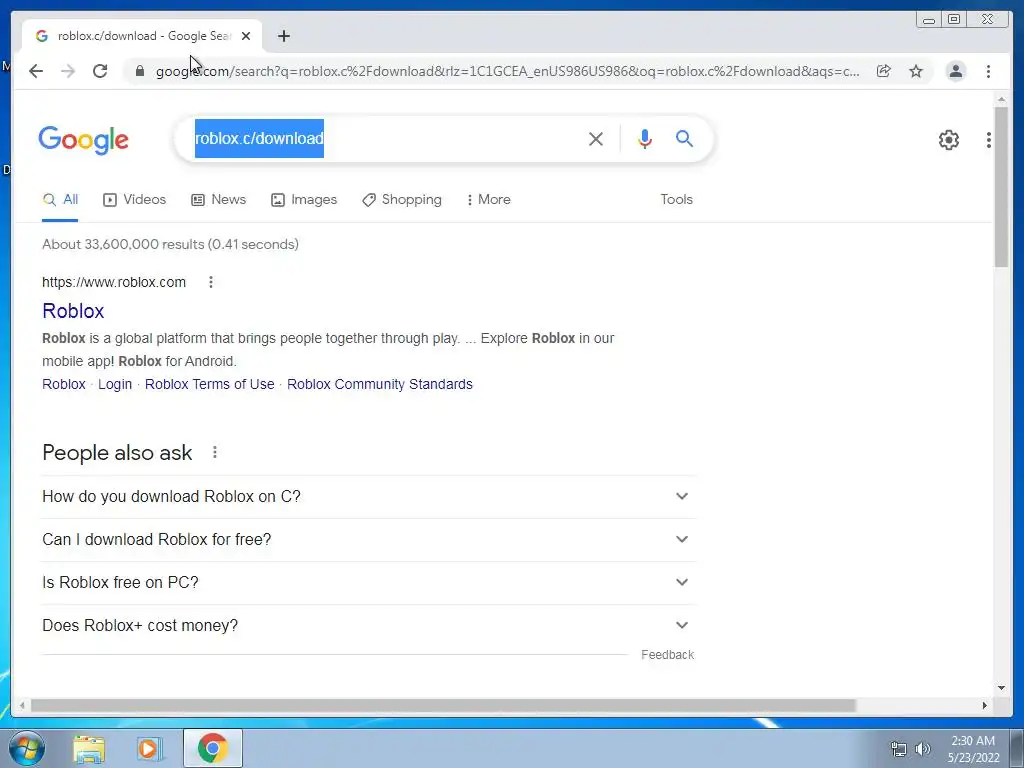The height and width of the screenshot is (768, 1024).
Task: Click the Feedback link
Action: click(667, 654)
